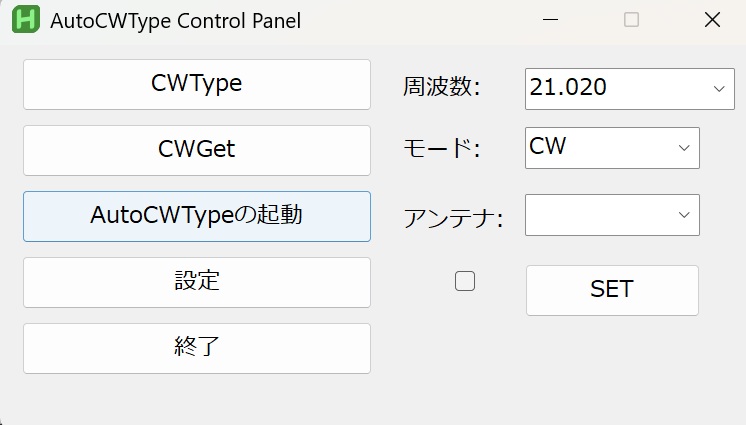This screenshot has width=746, height=425.
Task: Apply values with the SET button
Action: click(x=612, y=290)
